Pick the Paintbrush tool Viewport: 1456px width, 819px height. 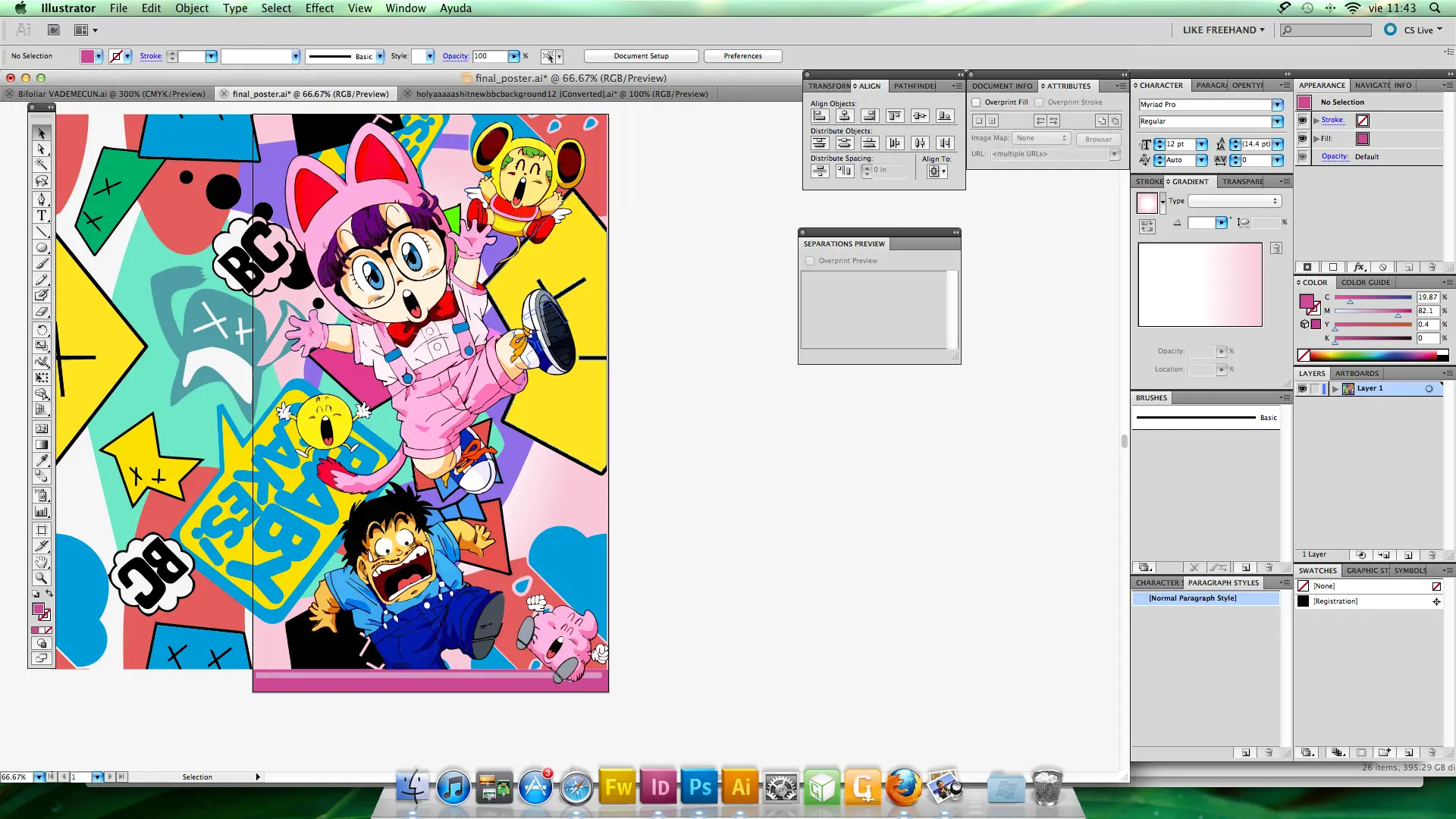pos(42,263)
